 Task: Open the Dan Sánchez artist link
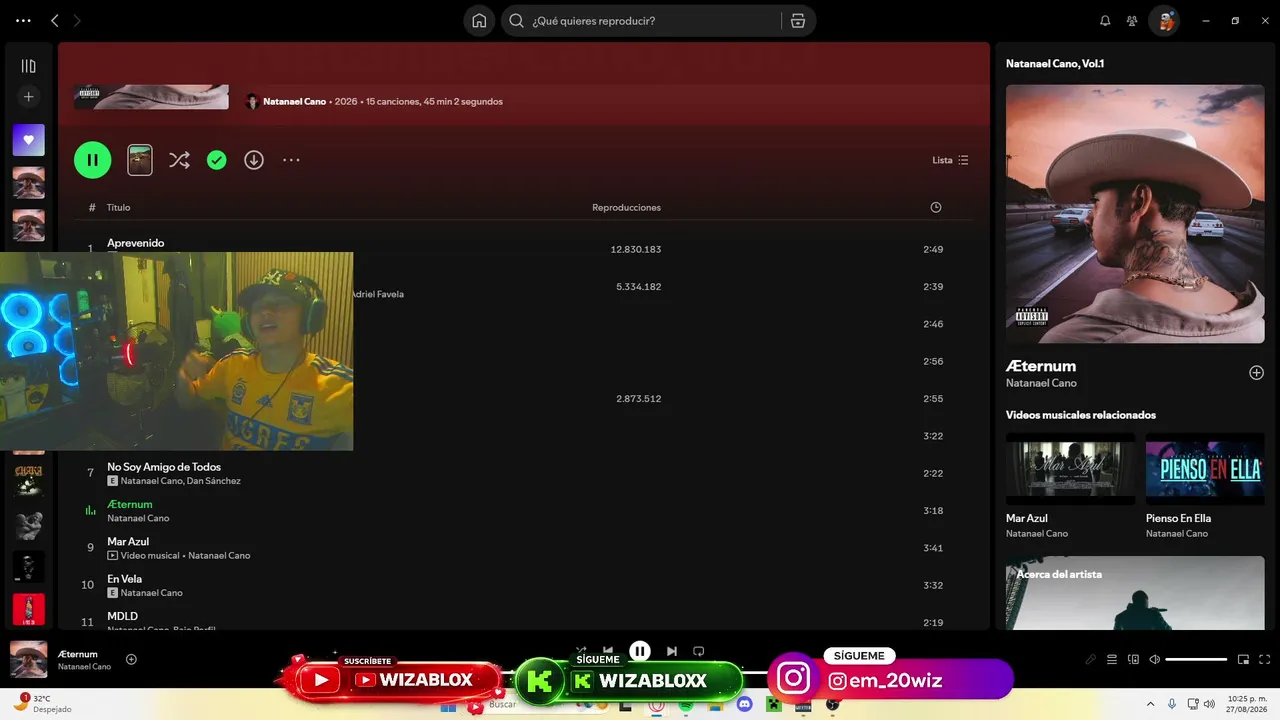tap(214, 481)
